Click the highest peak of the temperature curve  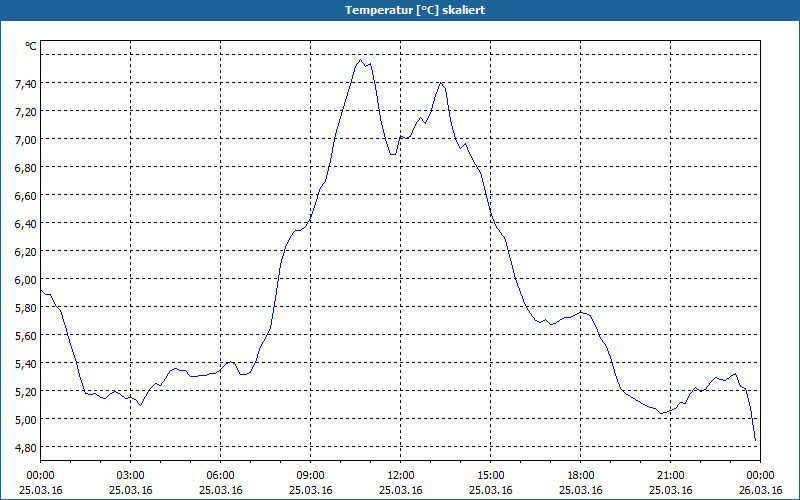tap(361, 59)
